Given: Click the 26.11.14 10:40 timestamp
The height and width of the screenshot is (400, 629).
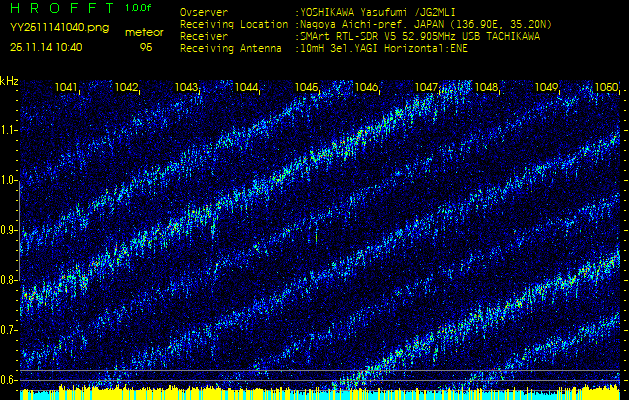Looking at the screenshot, I should 46,47.
